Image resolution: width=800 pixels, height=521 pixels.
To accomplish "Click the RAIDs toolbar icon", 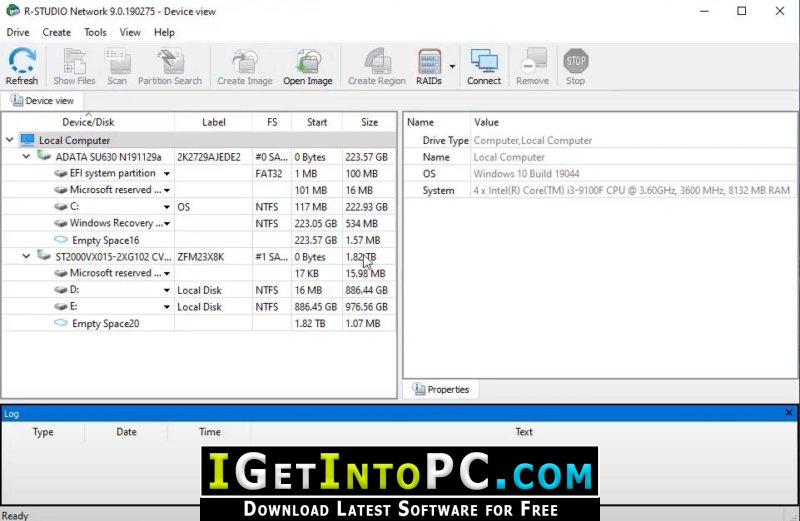I will pos(429,66).
